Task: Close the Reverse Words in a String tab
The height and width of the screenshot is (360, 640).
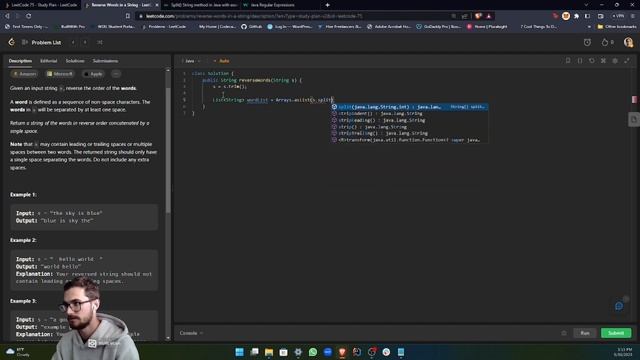Action: pyautogui.click(x=157, y=5)
